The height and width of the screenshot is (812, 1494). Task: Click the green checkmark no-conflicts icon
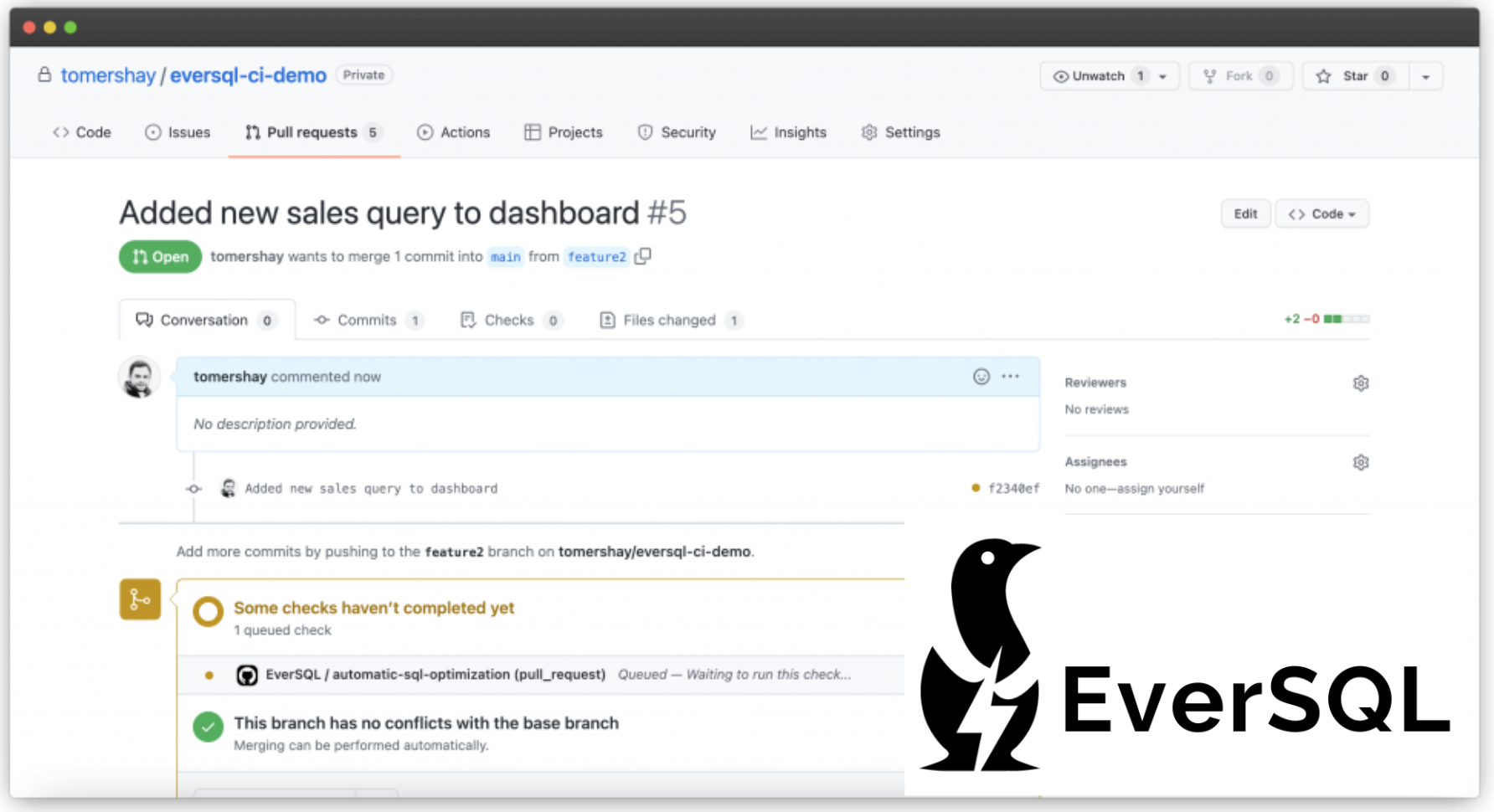(x=208, y=727)
